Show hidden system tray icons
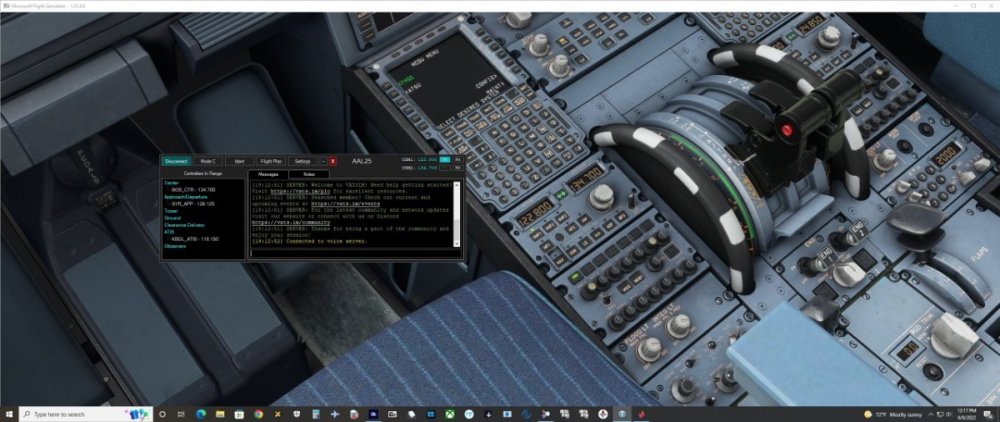Viewport: 1000px width, 422px height. [x=932, y=414]
